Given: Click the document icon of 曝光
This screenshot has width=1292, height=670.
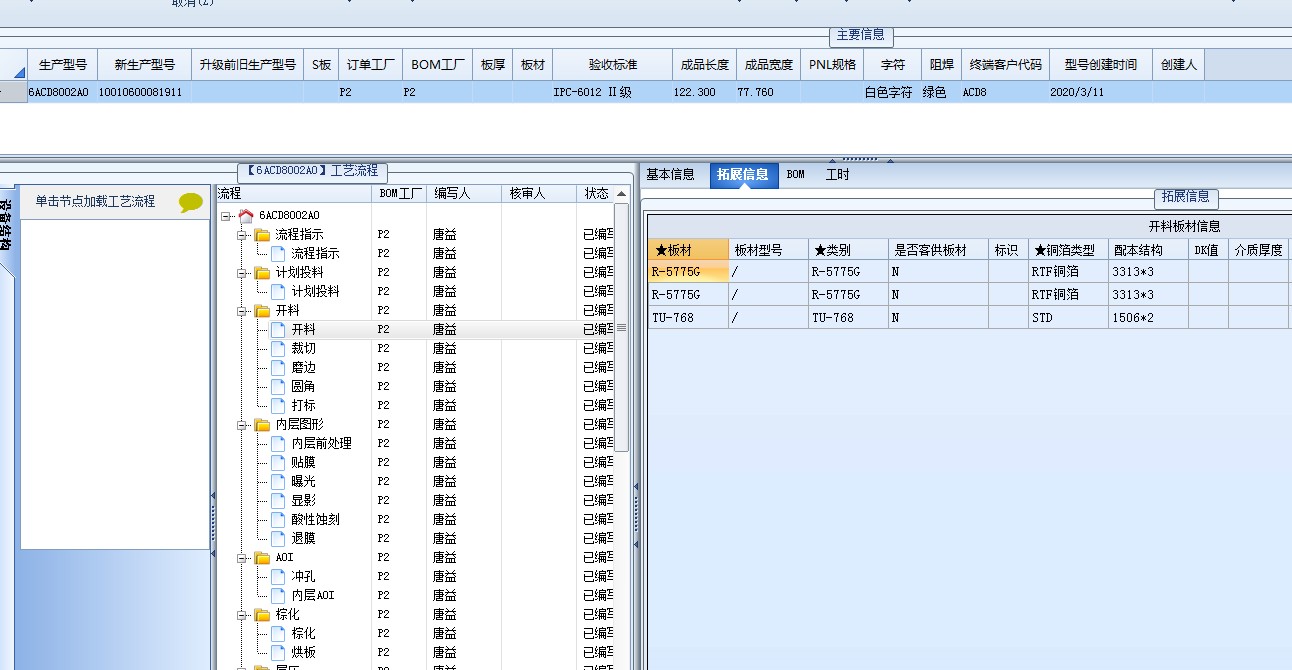Looking at the screenshot, I should tap(278, 481).
